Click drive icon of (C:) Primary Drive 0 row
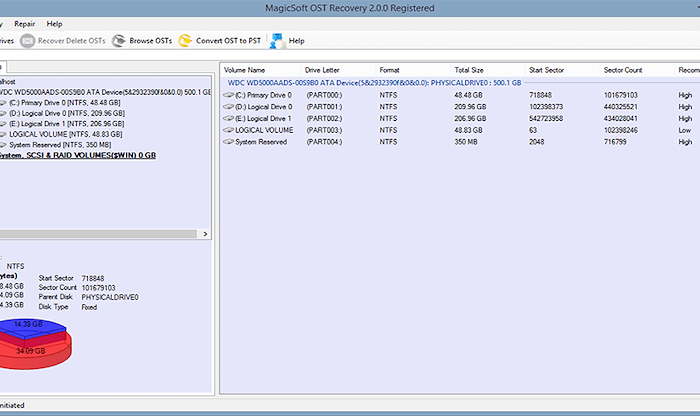Viewport: 700px width, 416px height. (229, 95)
